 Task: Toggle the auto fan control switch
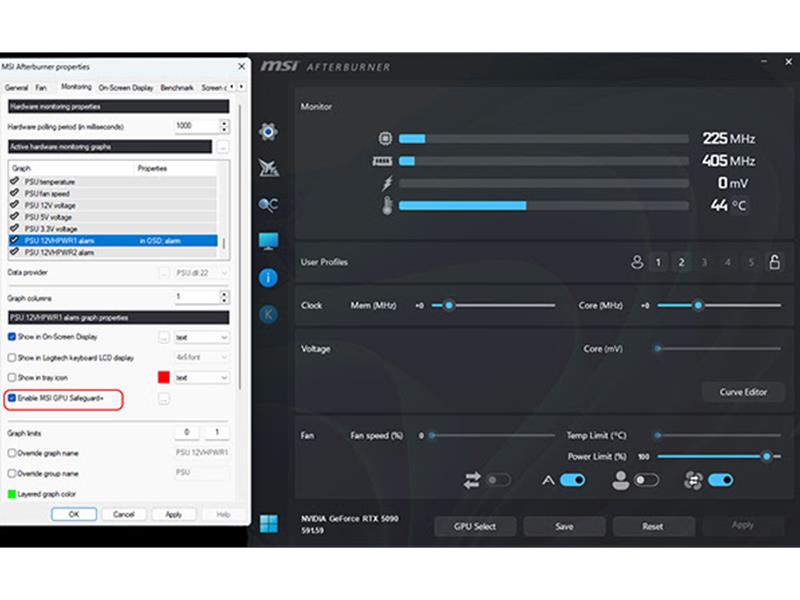click(x=571, y=480)
